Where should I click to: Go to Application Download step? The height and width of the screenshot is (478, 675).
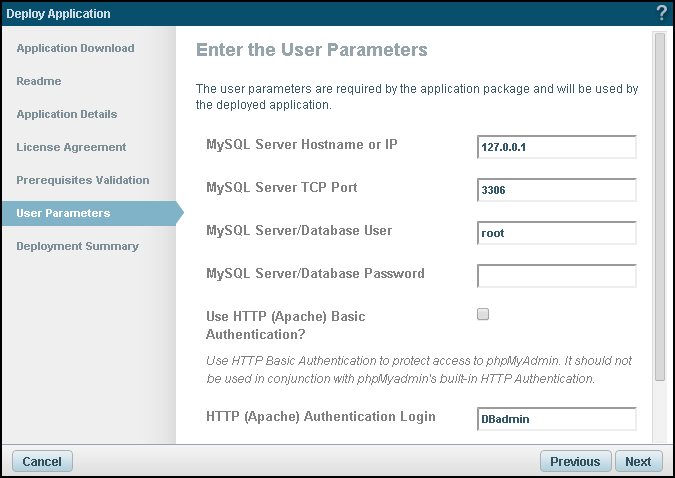(x=75, y=48)
